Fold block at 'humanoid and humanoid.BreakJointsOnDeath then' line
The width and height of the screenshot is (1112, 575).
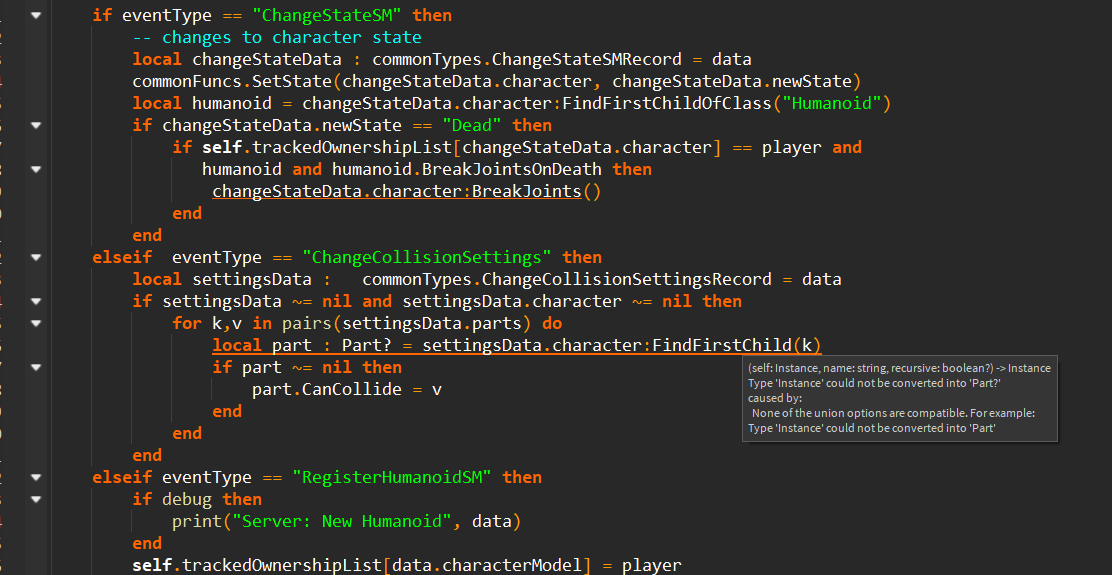coord(36,169)
